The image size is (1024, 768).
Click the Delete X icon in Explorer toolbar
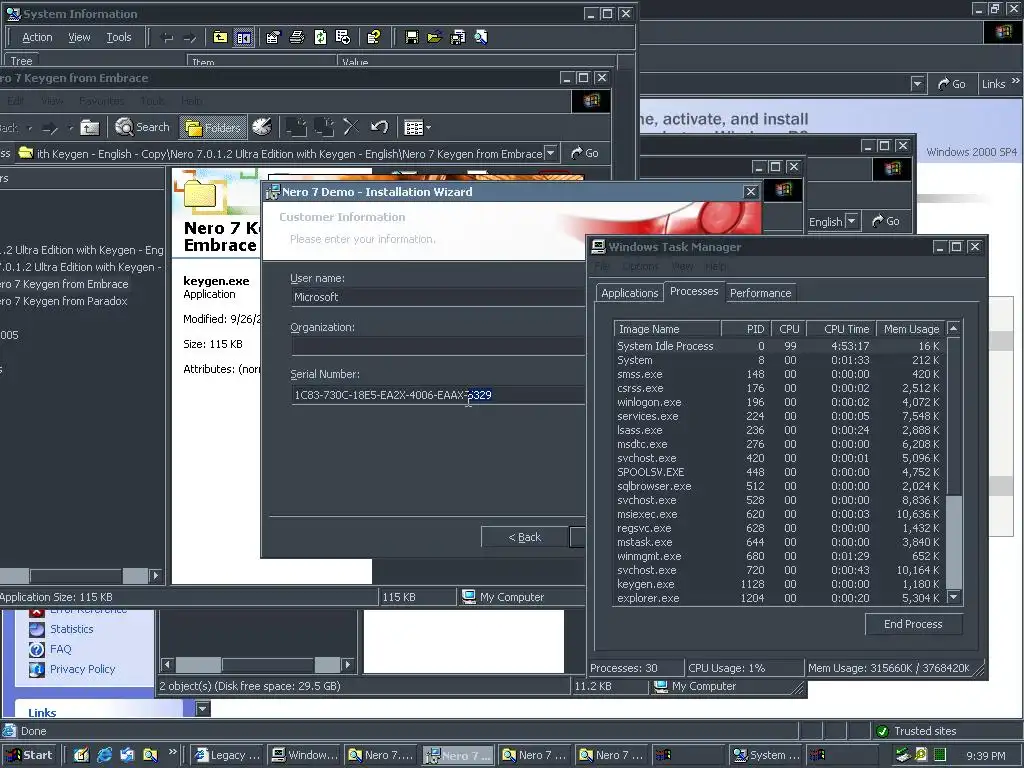(351, 127)
